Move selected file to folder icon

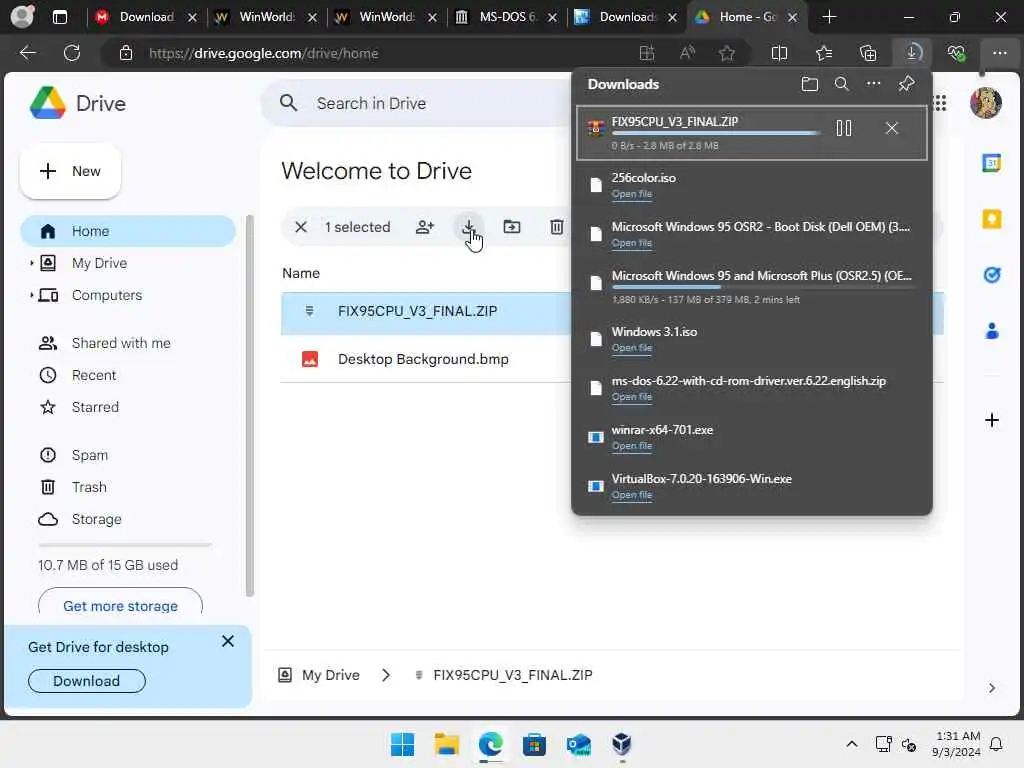[x=512, y=227]
